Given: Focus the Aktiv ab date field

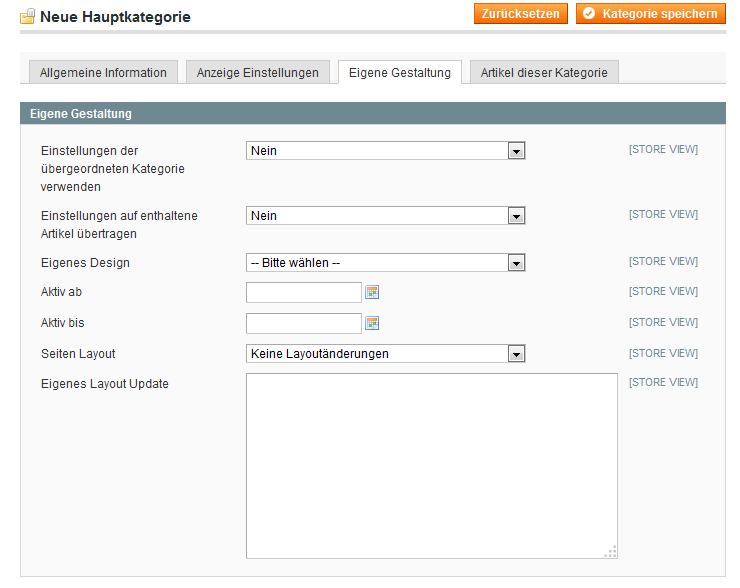Looking at the screenshot, I should (304, 293).
